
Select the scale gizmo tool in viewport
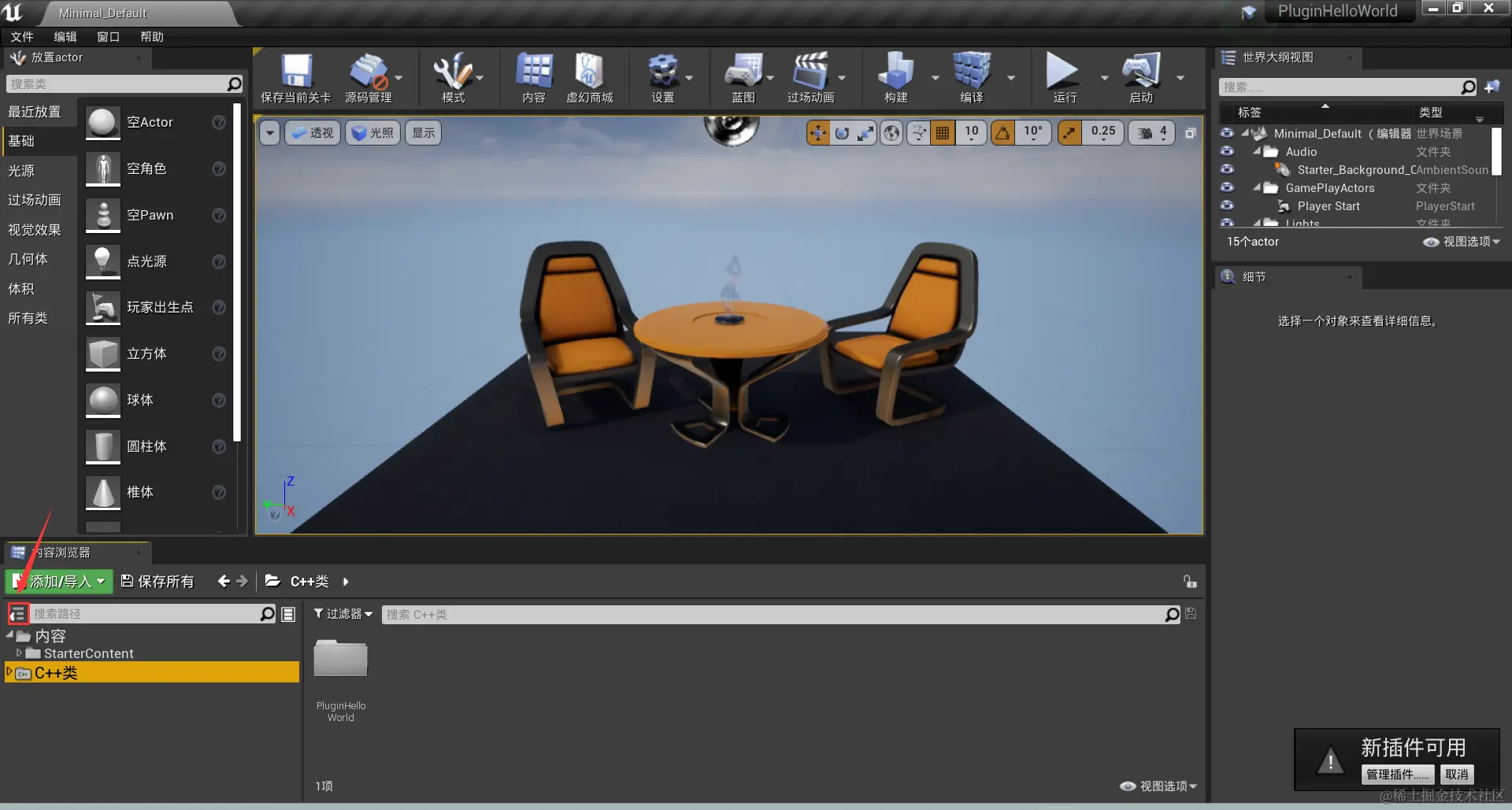tap(865, 133)
